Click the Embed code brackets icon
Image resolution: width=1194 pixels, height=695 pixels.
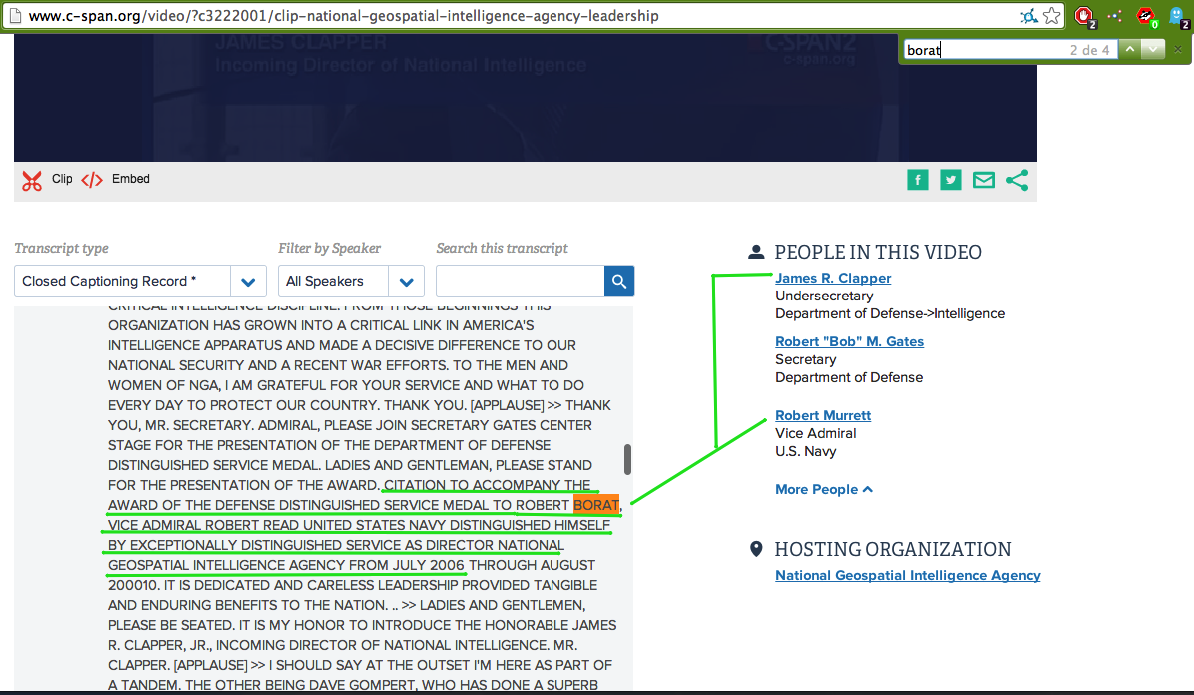(x=92, y=180)
